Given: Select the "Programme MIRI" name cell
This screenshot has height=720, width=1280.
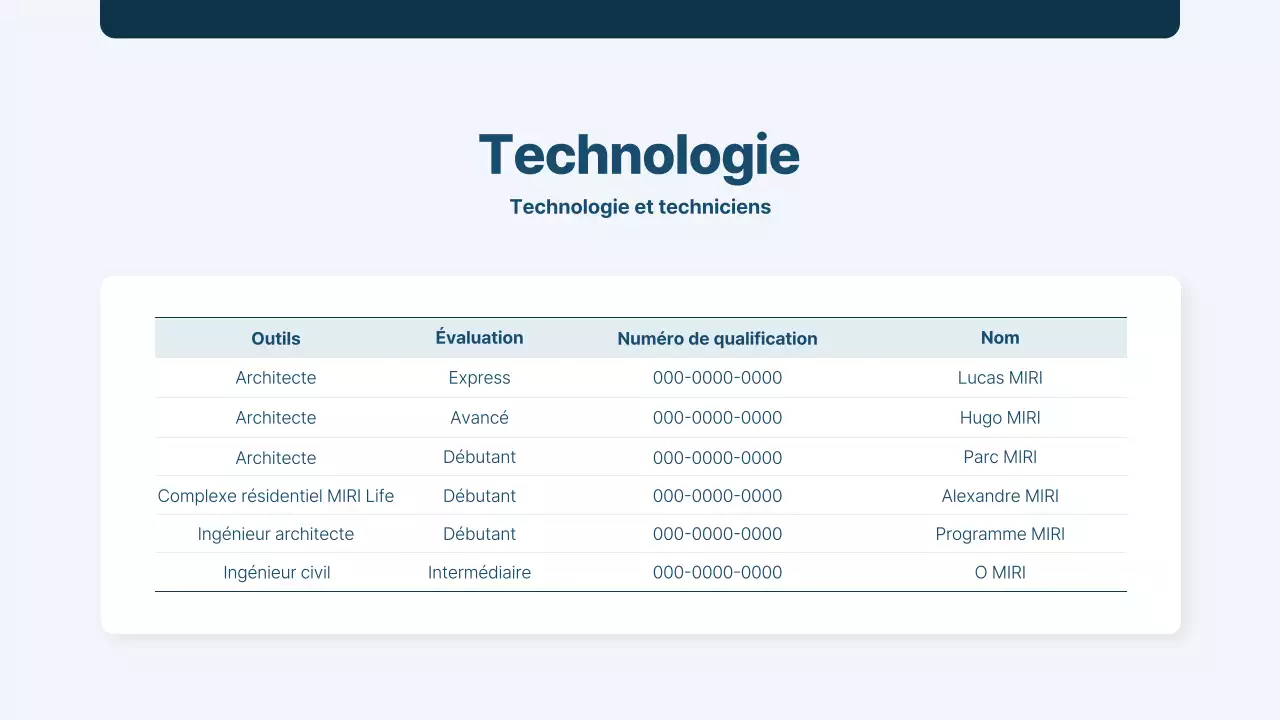Looking at the screenshot, I should [1000, 534].
